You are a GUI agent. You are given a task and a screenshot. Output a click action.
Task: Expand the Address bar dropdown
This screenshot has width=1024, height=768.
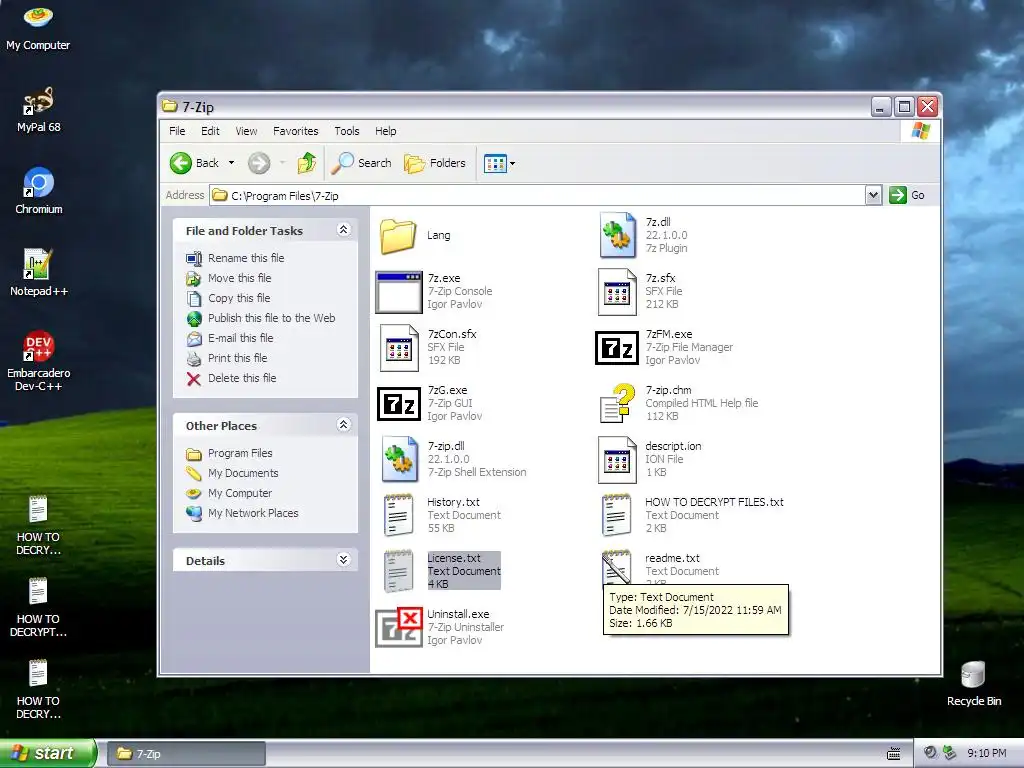tap(873, 195)
